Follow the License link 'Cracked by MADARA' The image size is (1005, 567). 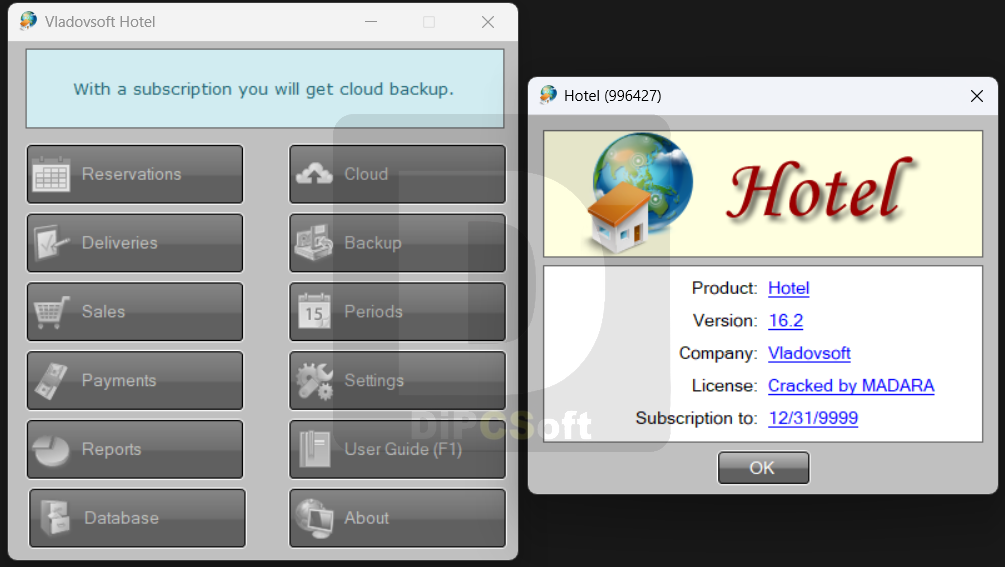pos(851,386)
